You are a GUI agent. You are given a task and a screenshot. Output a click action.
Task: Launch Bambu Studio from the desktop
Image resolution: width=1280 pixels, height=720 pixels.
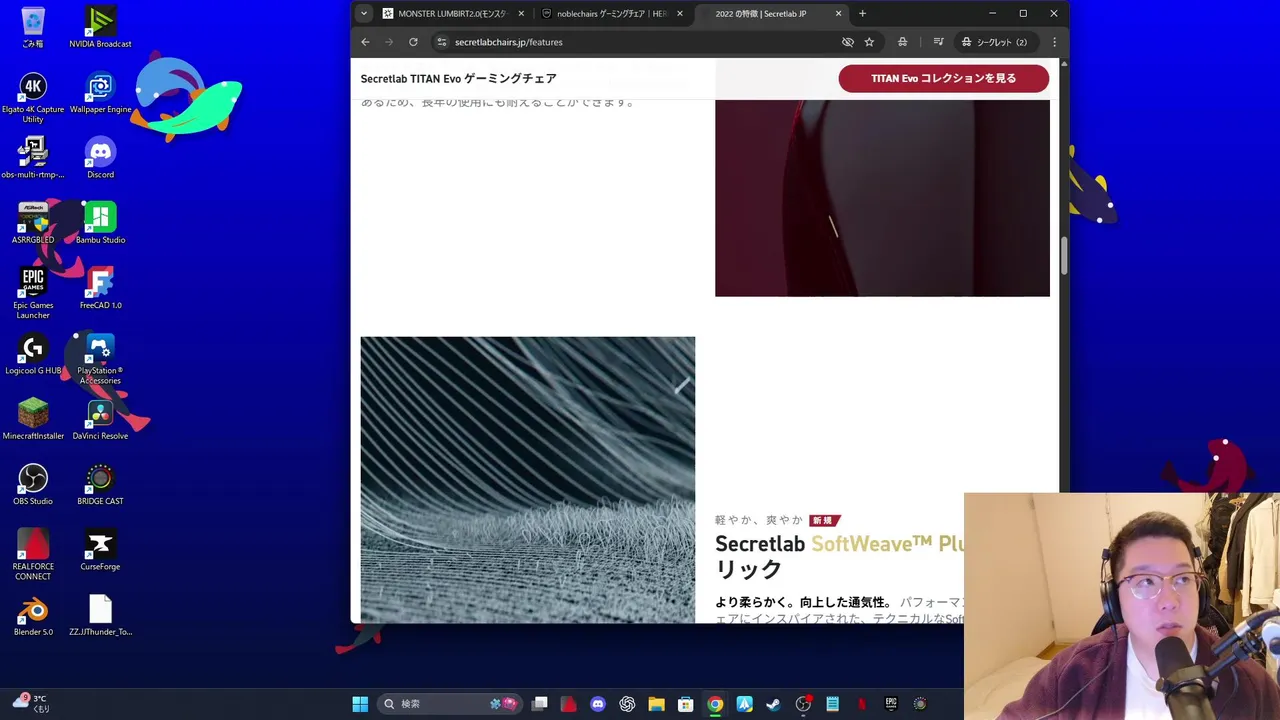pyautogui.click(x=100, y=223)
